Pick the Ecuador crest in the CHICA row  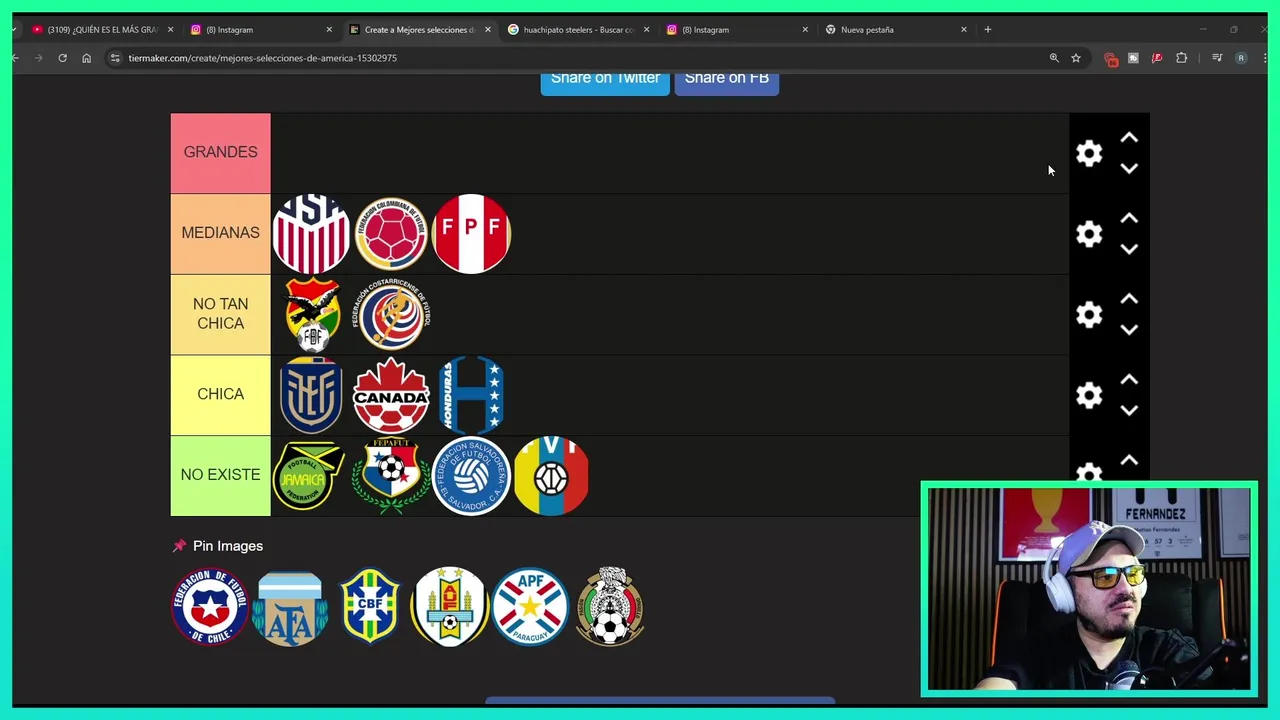click(311, 395)
